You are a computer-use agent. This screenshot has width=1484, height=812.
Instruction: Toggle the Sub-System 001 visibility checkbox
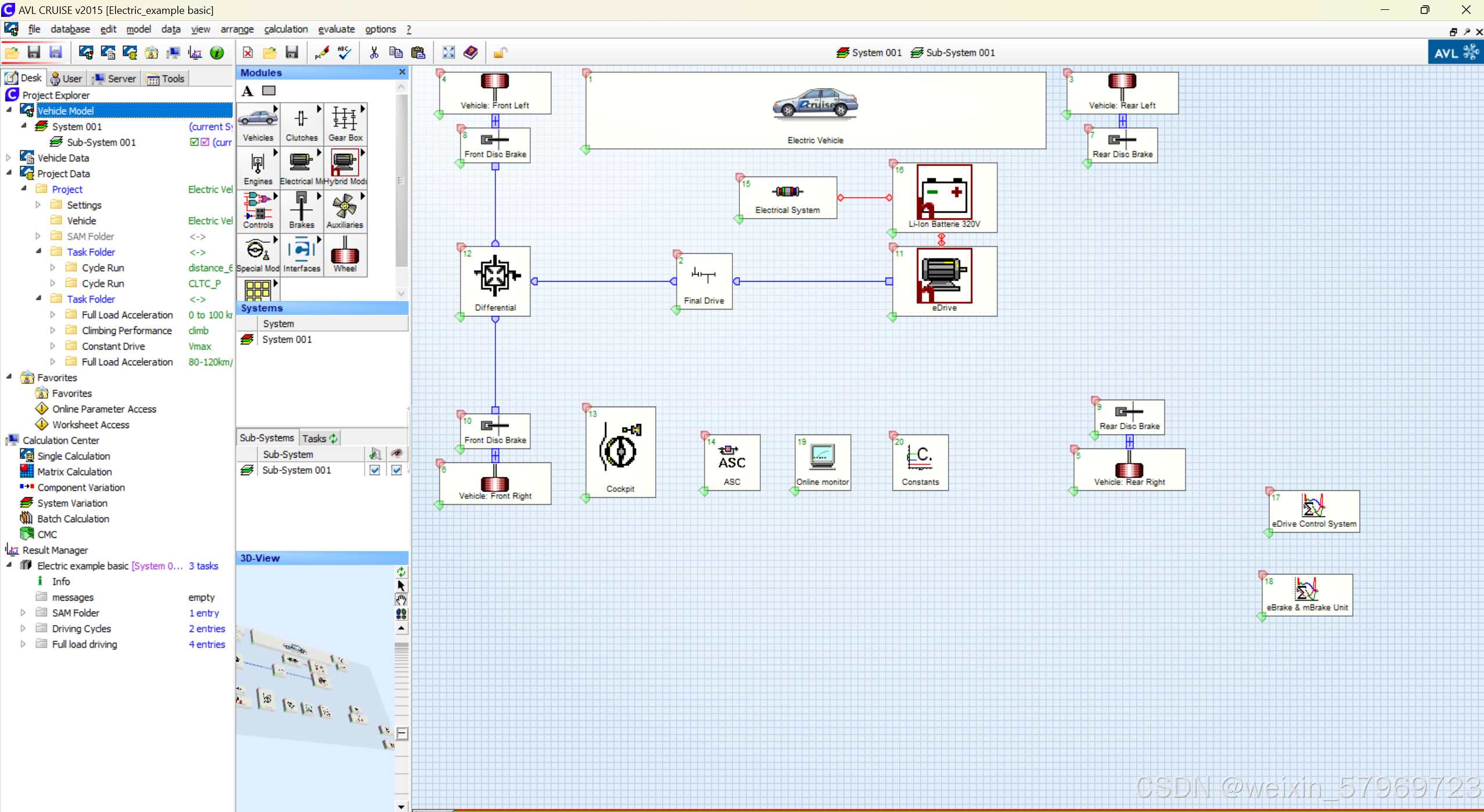click(396, 470)
